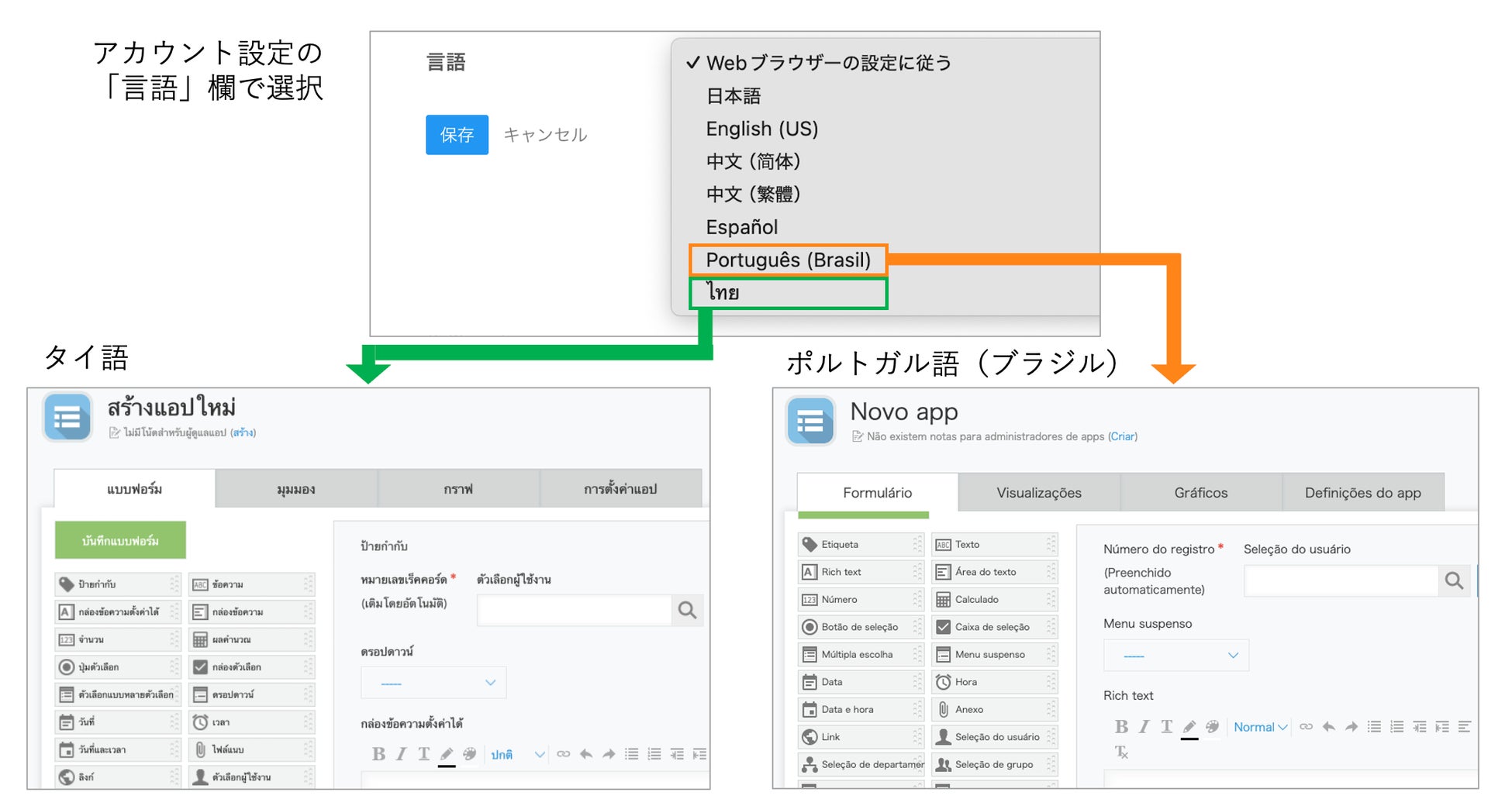The height and width of the screenshot is (806, 1512).
Task: Open the Menu suspenso dropdown field
Action: click(1175, 656)
